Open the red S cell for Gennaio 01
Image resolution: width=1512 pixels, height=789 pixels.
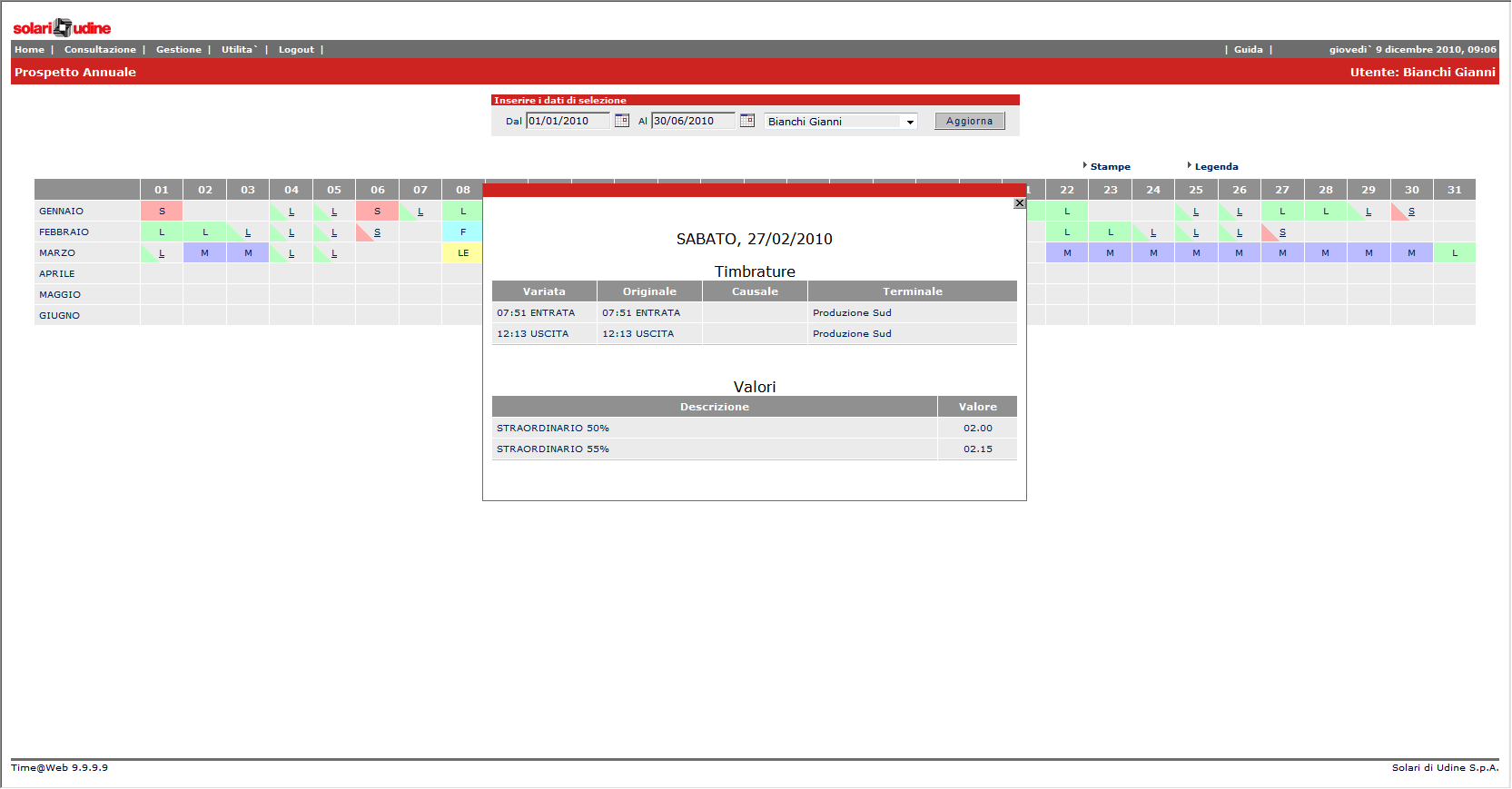point(162,212)
